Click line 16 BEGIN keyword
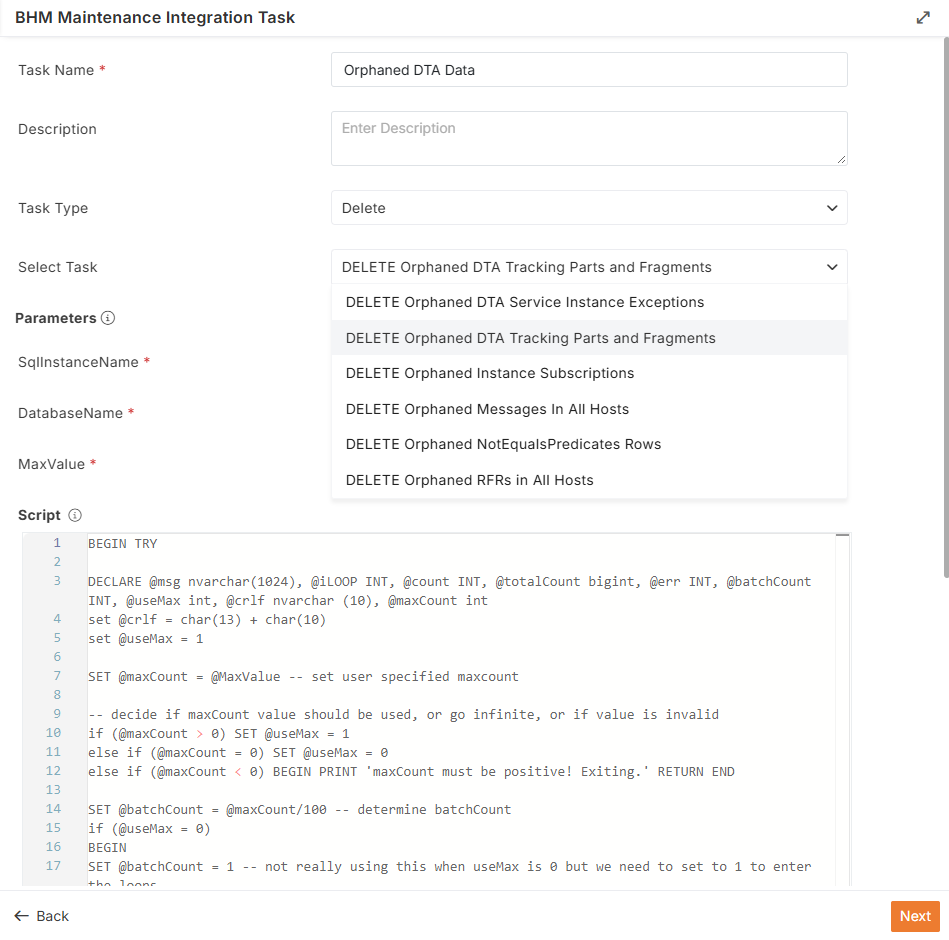 pyautogui.click(x=107, y=847)
